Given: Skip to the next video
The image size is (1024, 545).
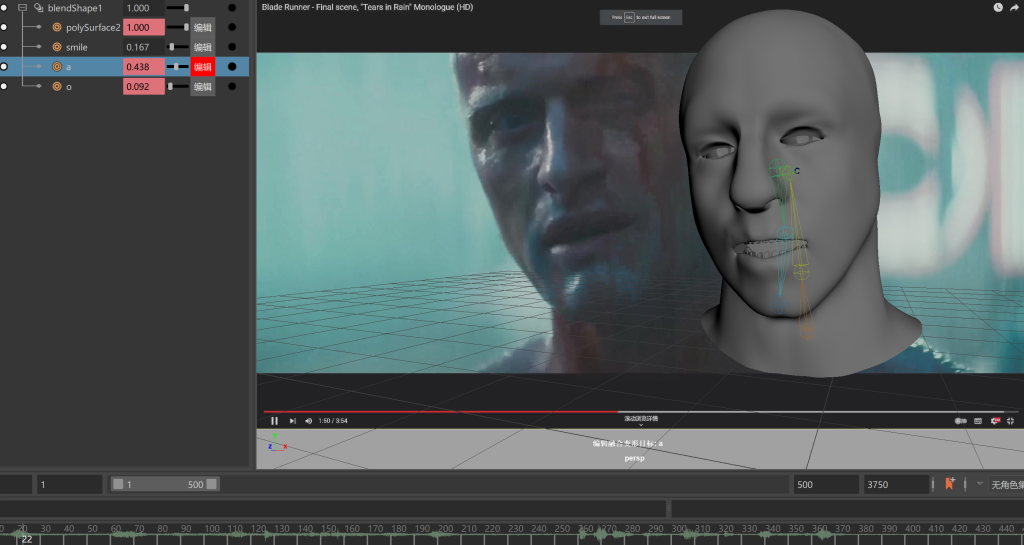Looking at the screenshot, I should [x=293, y=421].
